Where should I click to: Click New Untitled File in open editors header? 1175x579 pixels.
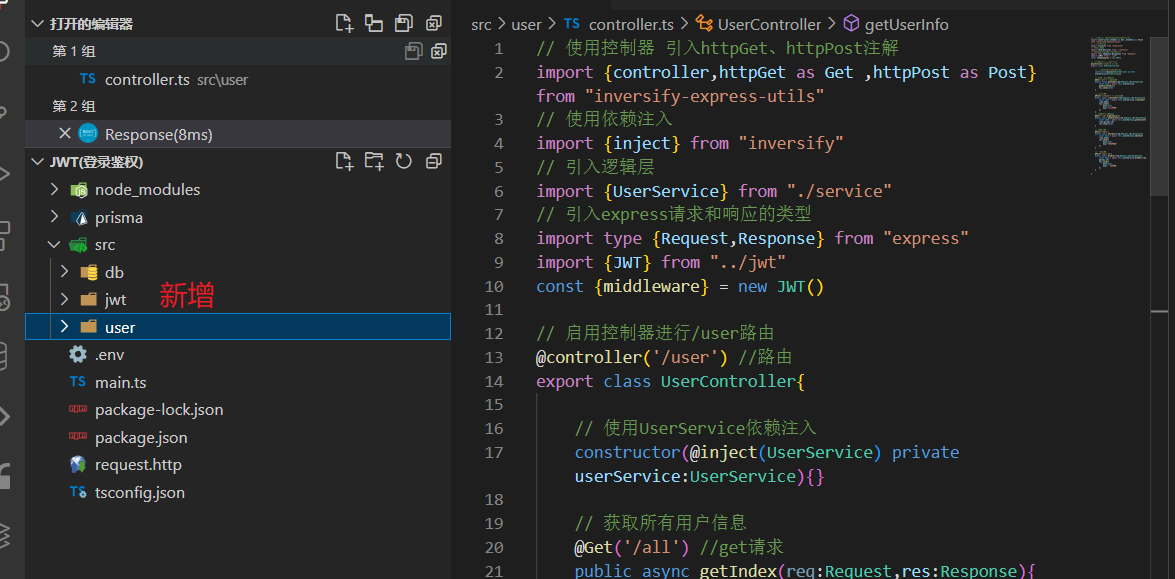(344, 23)
